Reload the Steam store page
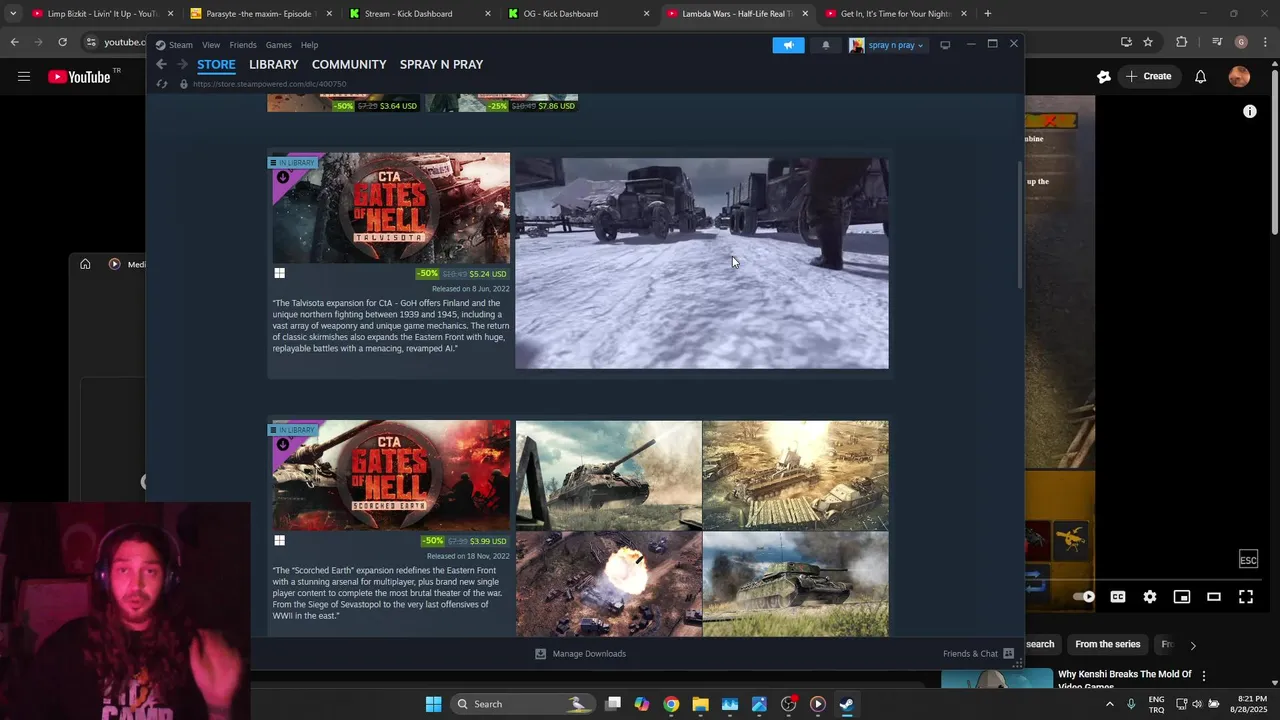 (162, 84)
